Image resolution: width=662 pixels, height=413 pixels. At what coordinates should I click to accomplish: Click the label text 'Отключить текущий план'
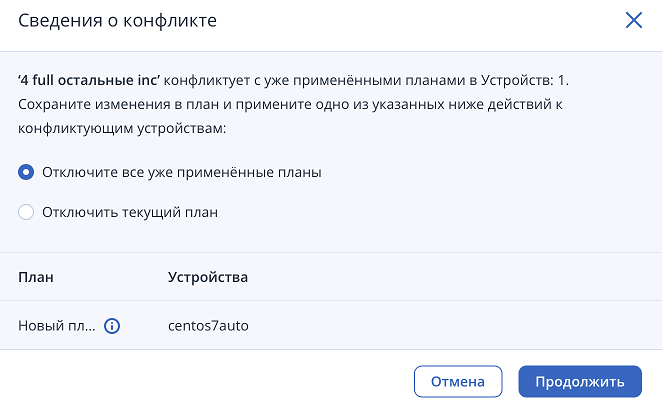130,212
